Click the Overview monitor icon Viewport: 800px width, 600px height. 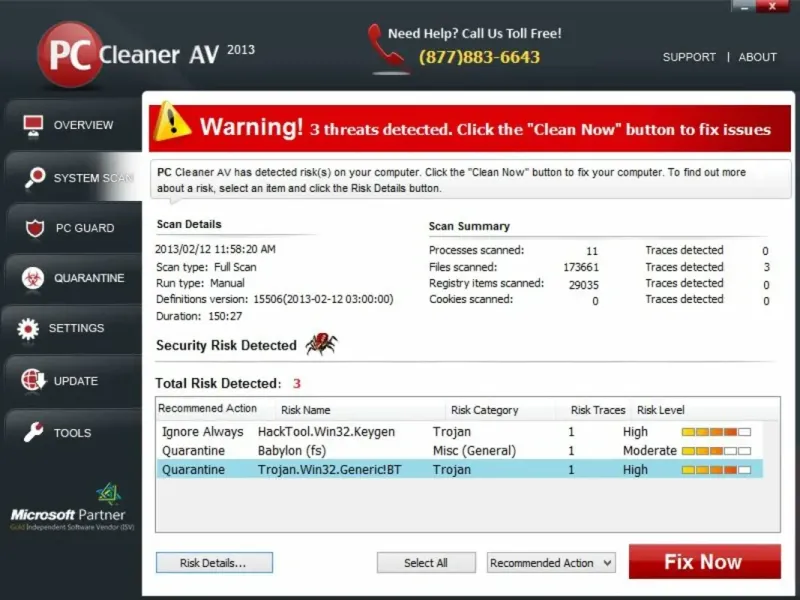coord(33,126)
